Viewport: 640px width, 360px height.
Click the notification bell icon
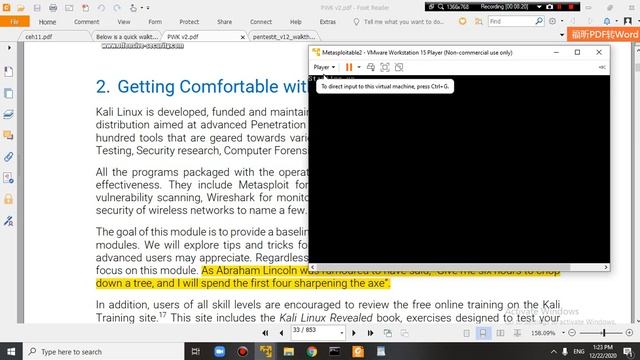point(607,21)
